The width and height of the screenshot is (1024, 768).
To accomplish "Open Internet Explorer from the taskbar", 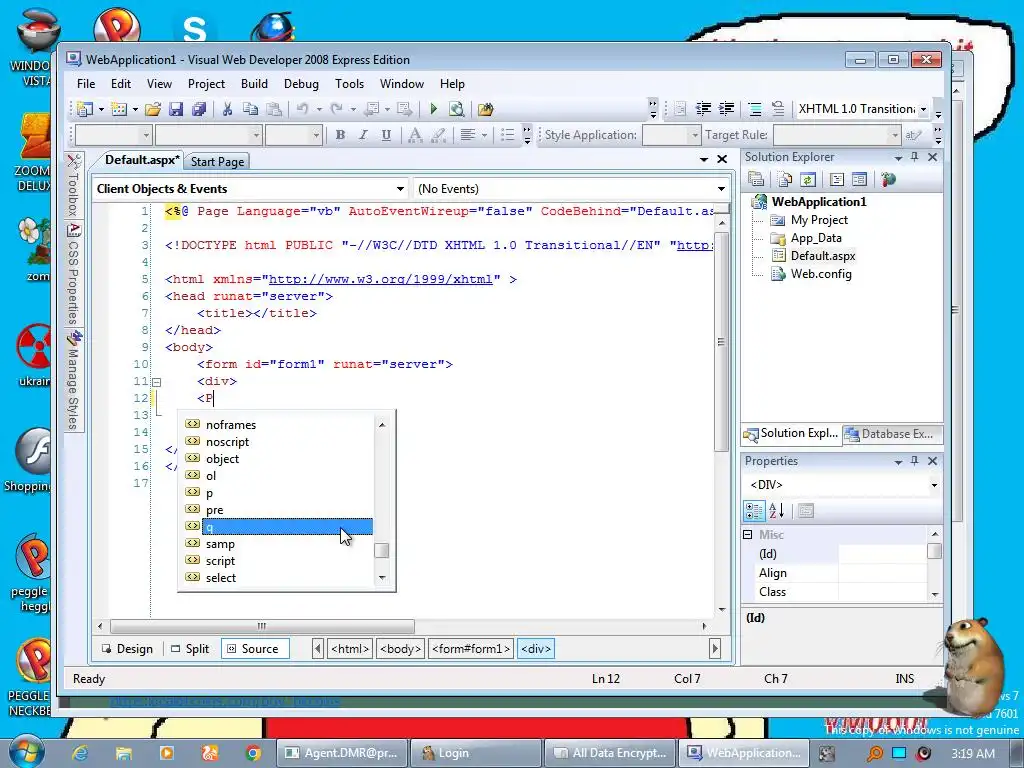I will coord(80,753).
